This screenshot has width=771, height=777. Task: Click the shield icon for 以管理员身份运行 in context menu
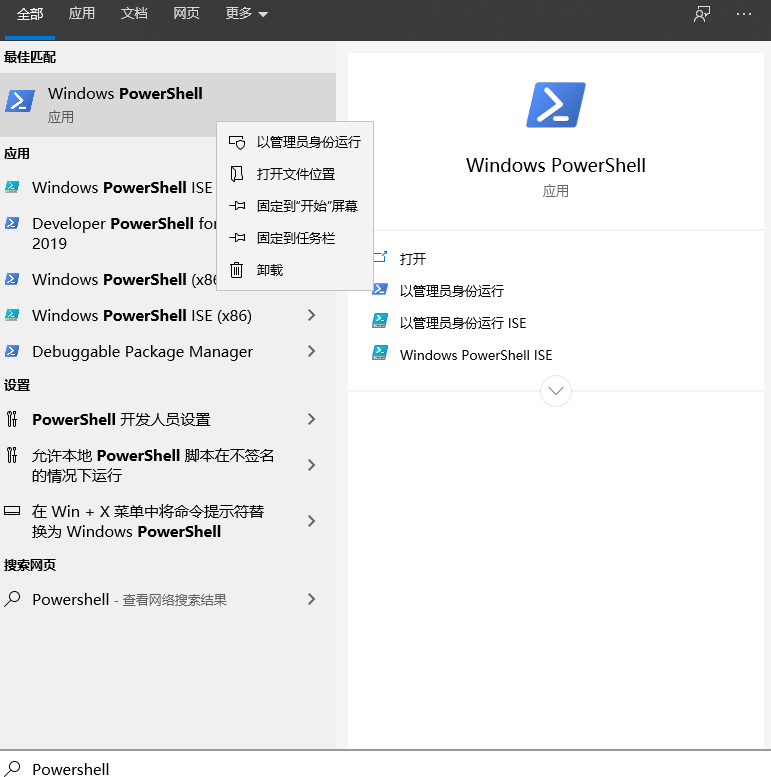click(x=237, y=142)
